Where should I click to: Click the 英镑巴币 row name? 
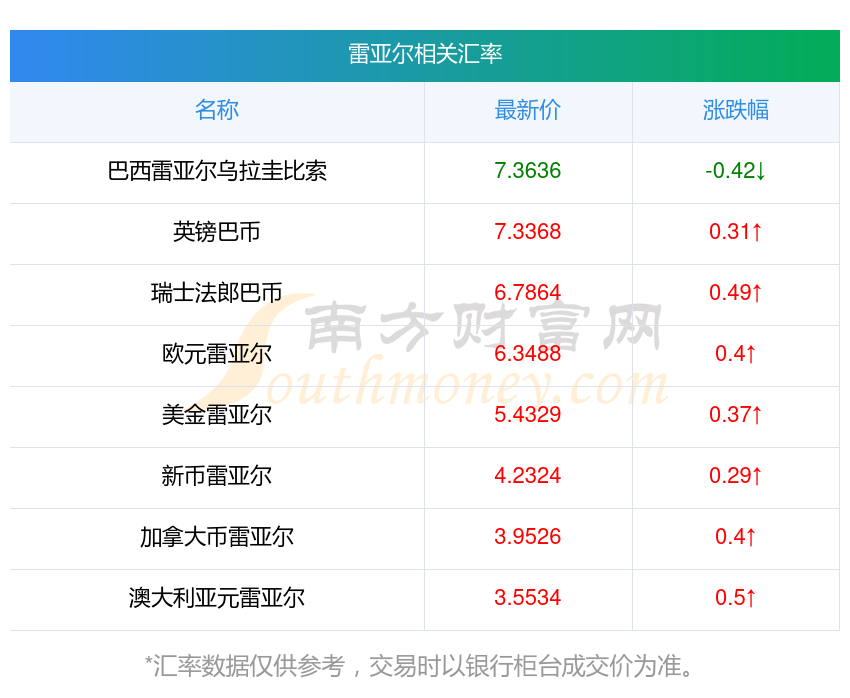pos(217,232)
